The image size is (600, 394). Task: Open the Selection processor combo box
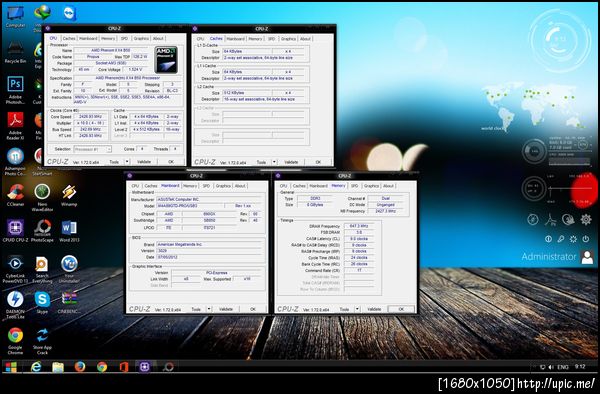(x=92, y=149)
